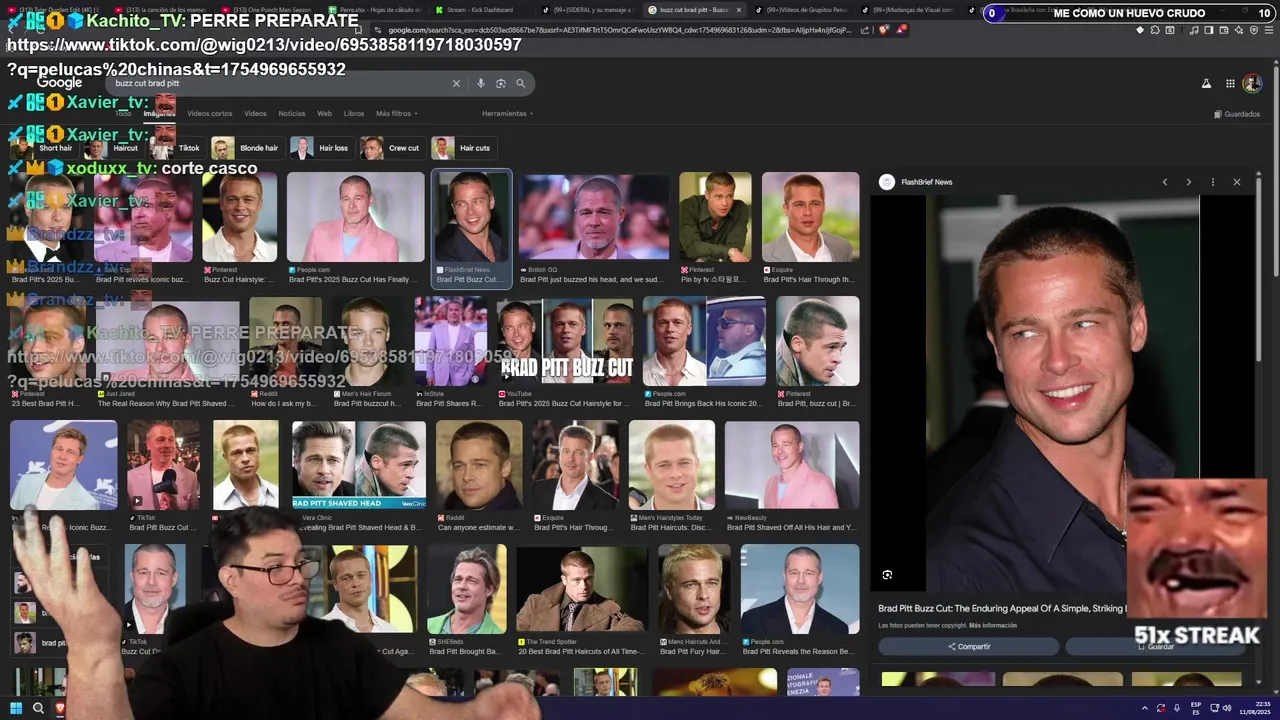Open three-dot menu in preview panel
Image resolution: width=1280 pixels, height=720 pixels.
pos(1212,182)
